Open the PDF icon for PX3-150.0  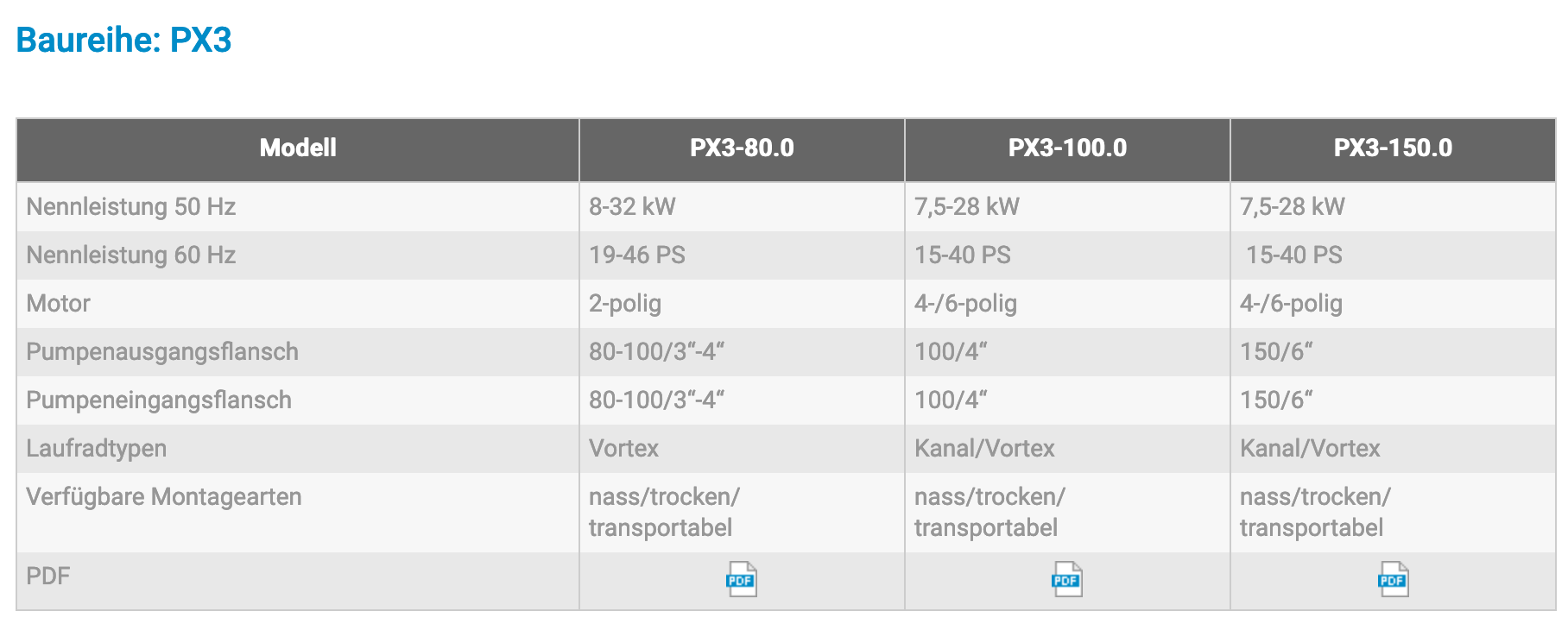click(x=1393, y=580)
